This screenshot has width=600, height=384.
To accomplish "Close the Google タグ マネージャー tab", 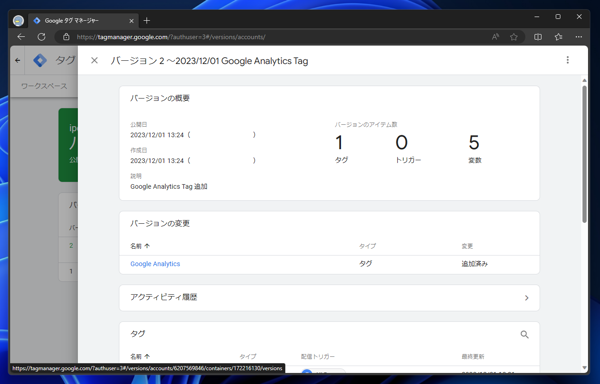I will pos(131,21).
